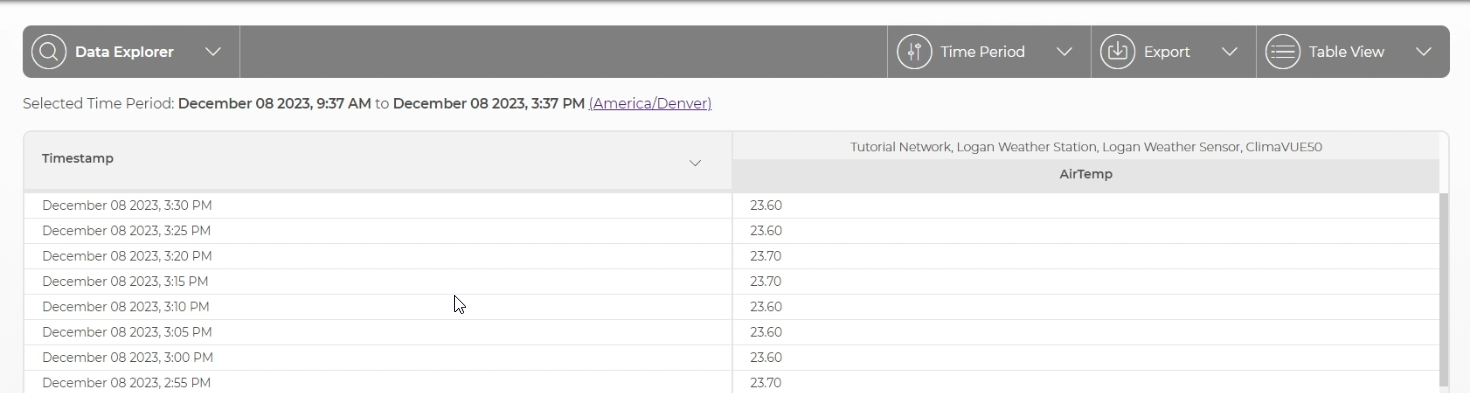Screen dimensions: 1470x393
Task: Click the Timestamp column header
Action: (378, 159)
